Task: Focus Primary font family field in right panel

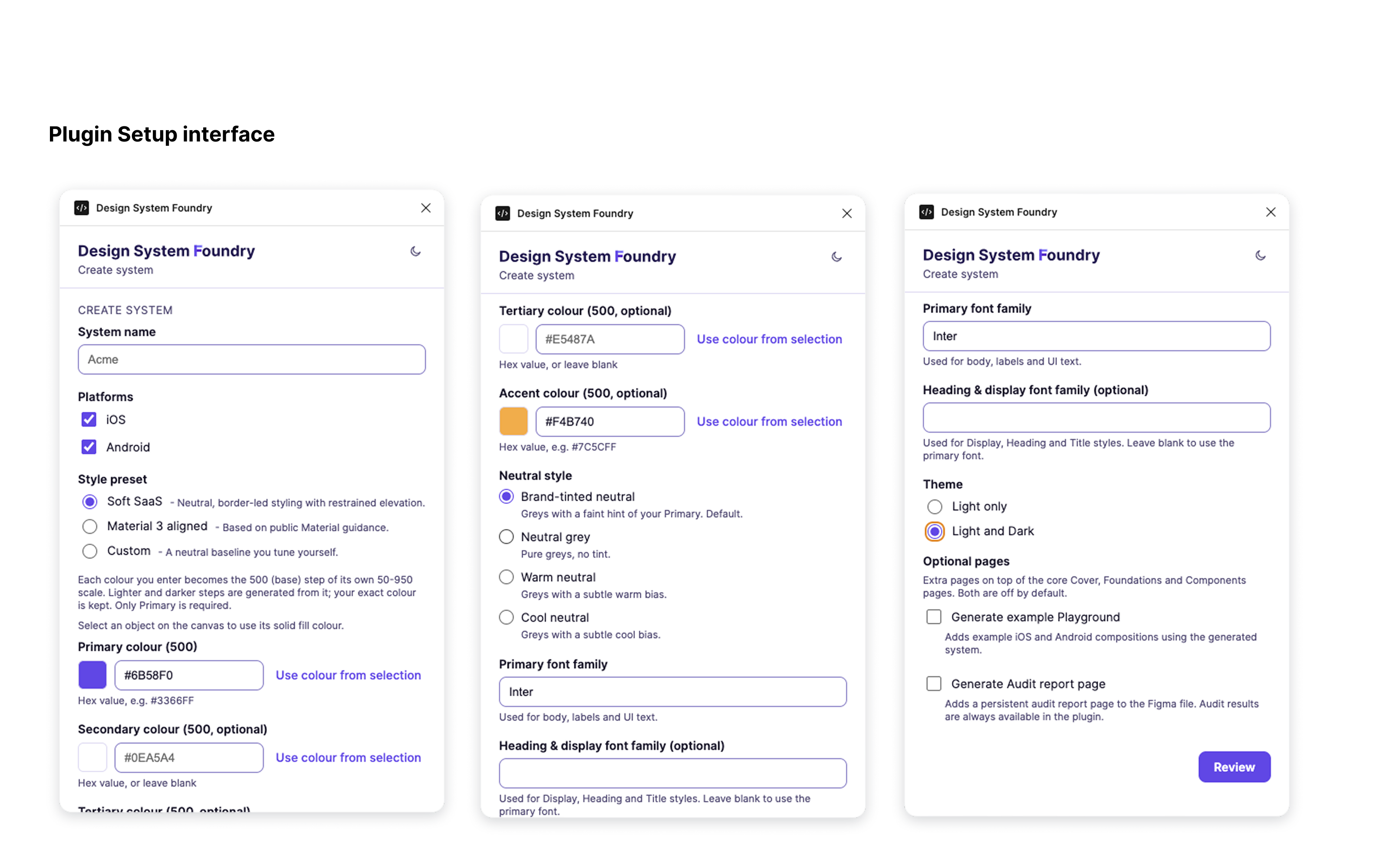Action: pos(1097,336)
